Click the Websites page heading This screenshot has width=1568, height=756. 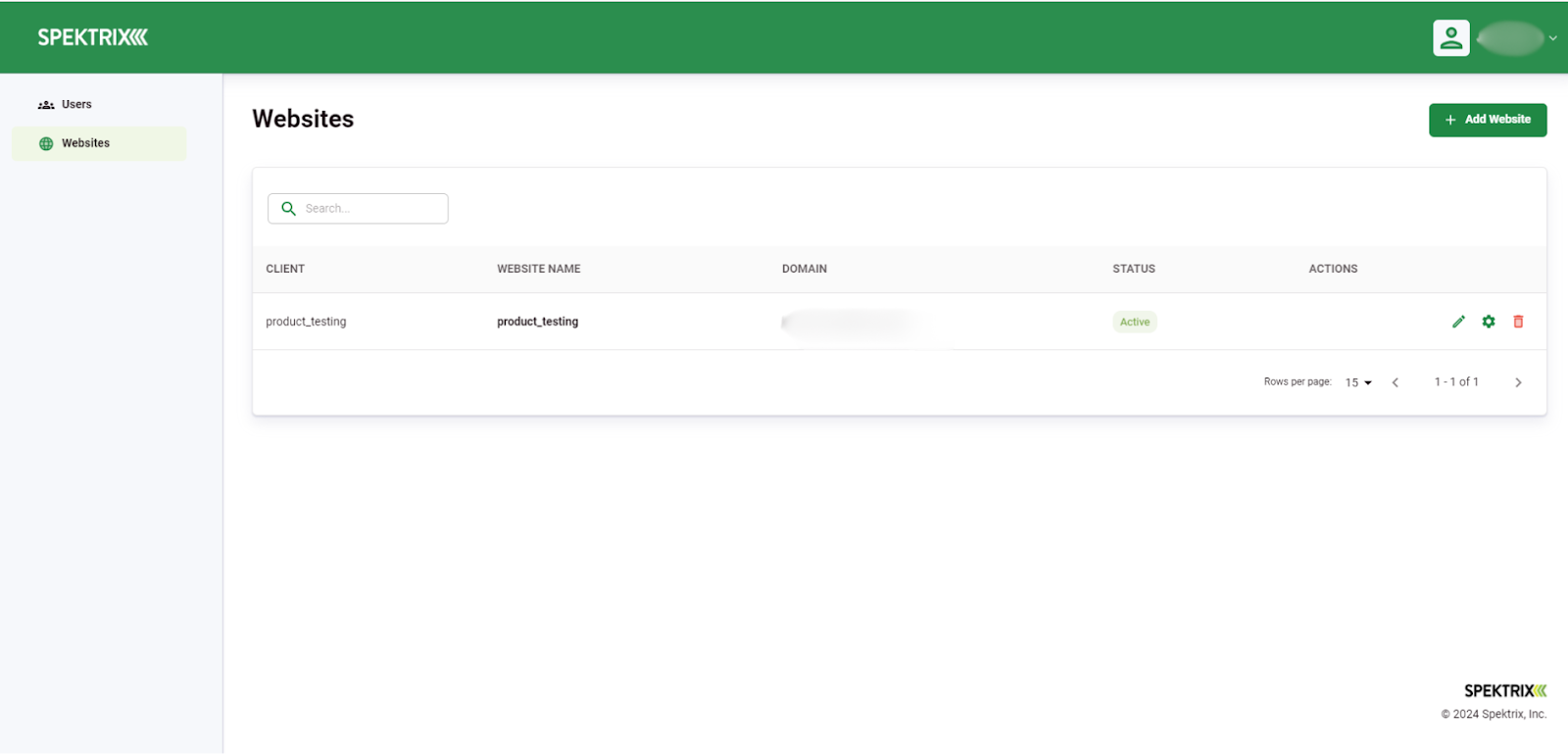tap(303, 119)
